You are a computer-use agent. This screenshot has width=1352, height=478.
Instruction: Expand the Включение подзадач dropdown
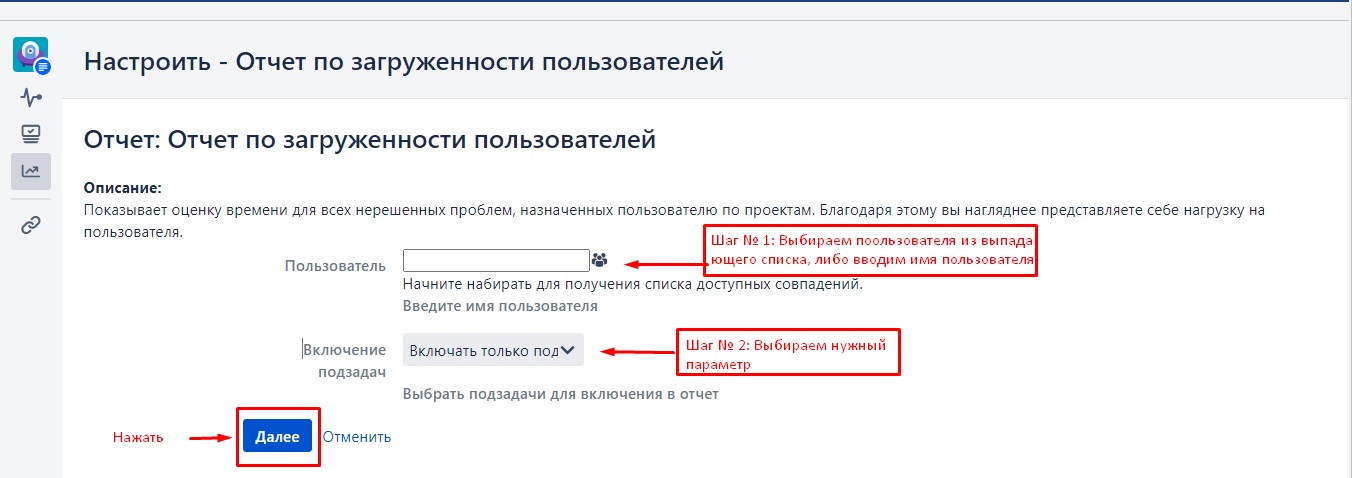click(x=493, y=350)
